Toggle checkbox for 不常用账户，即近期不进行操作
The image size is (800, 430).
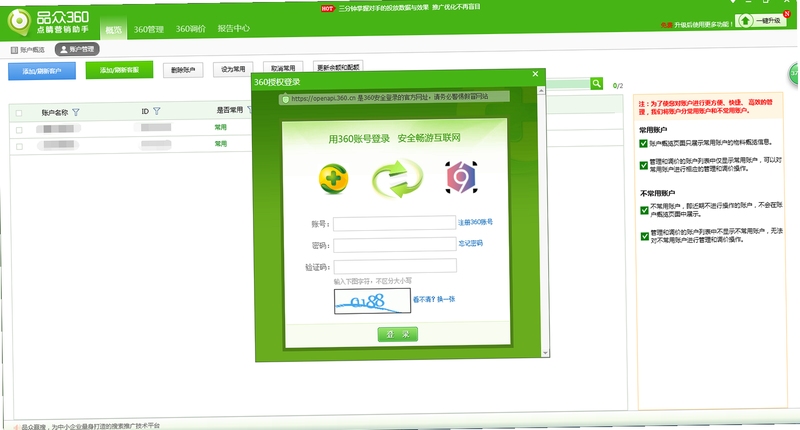coord(644,210)
